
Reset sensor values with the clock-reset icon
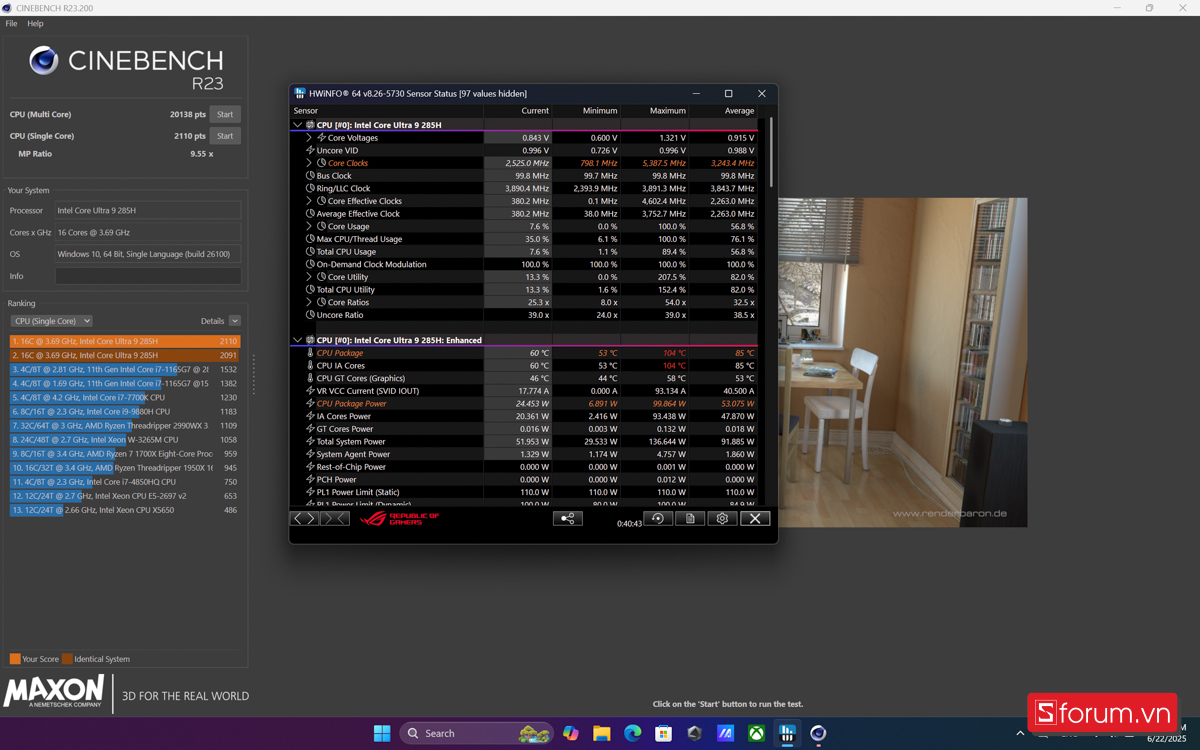[x=657, y=519]
